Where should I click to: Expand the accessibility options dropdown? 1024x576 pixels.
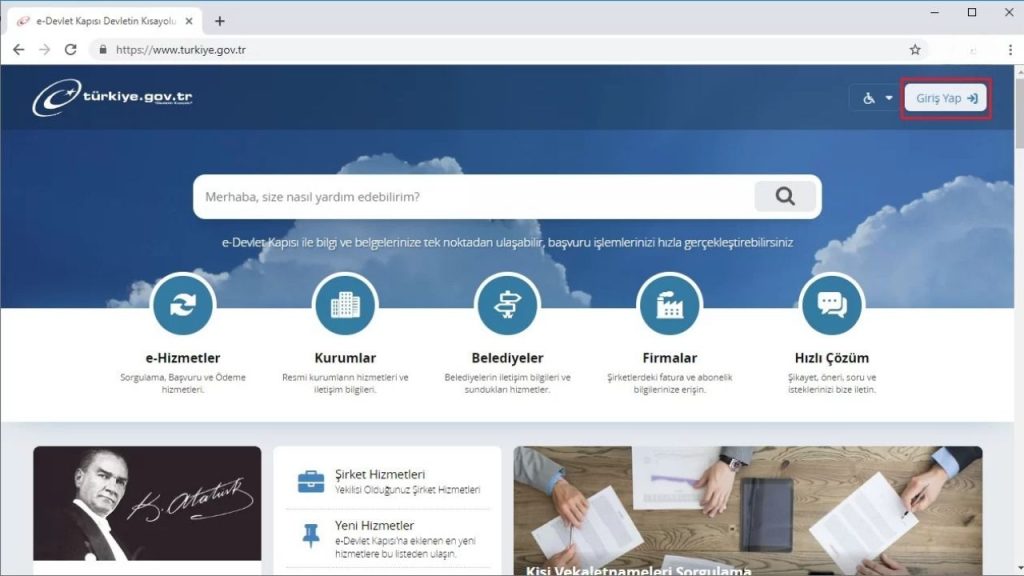point(877,98)
